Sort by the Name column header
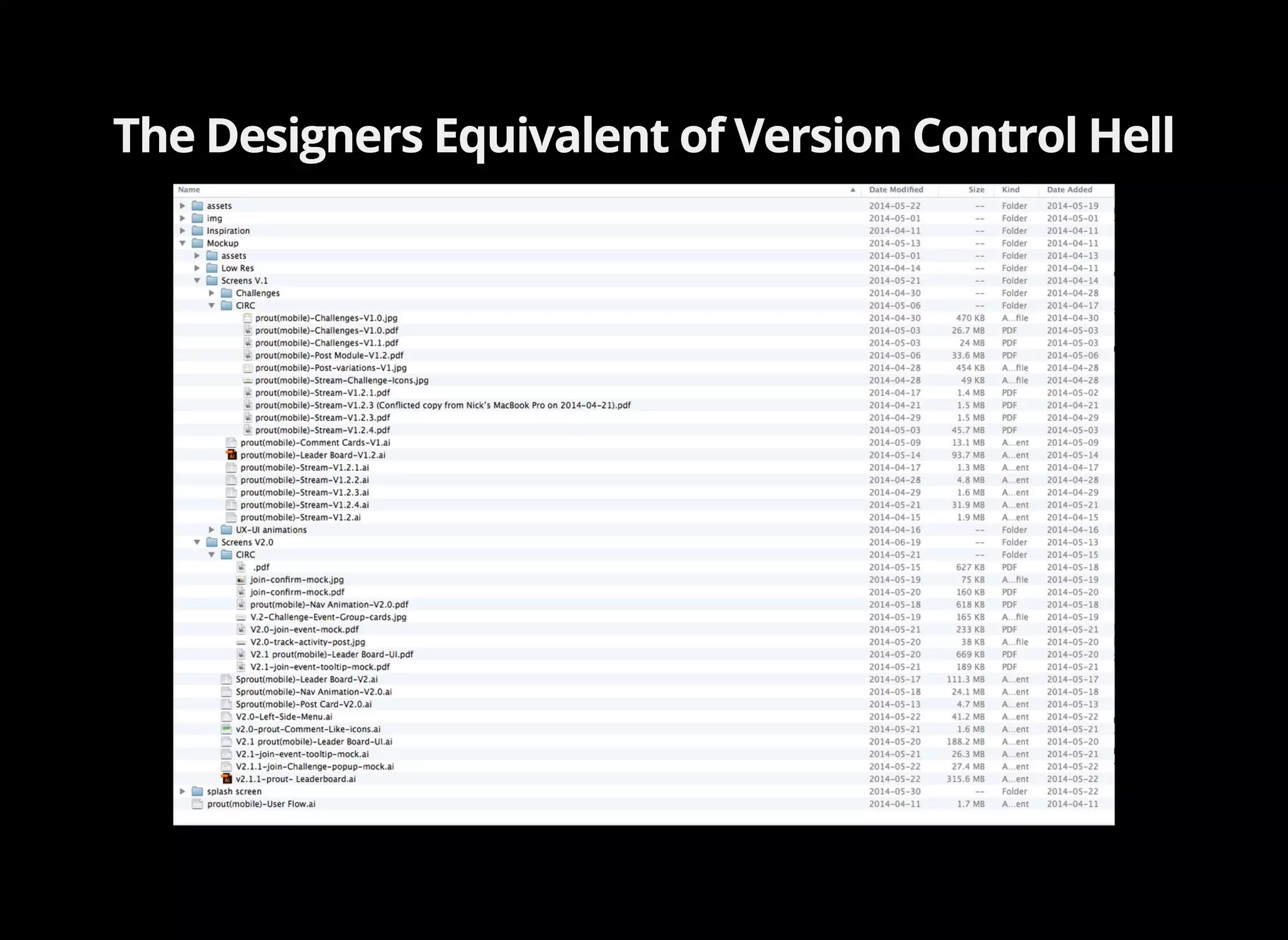The height and width of the screenshot is (940, 1288). point(189,190)
